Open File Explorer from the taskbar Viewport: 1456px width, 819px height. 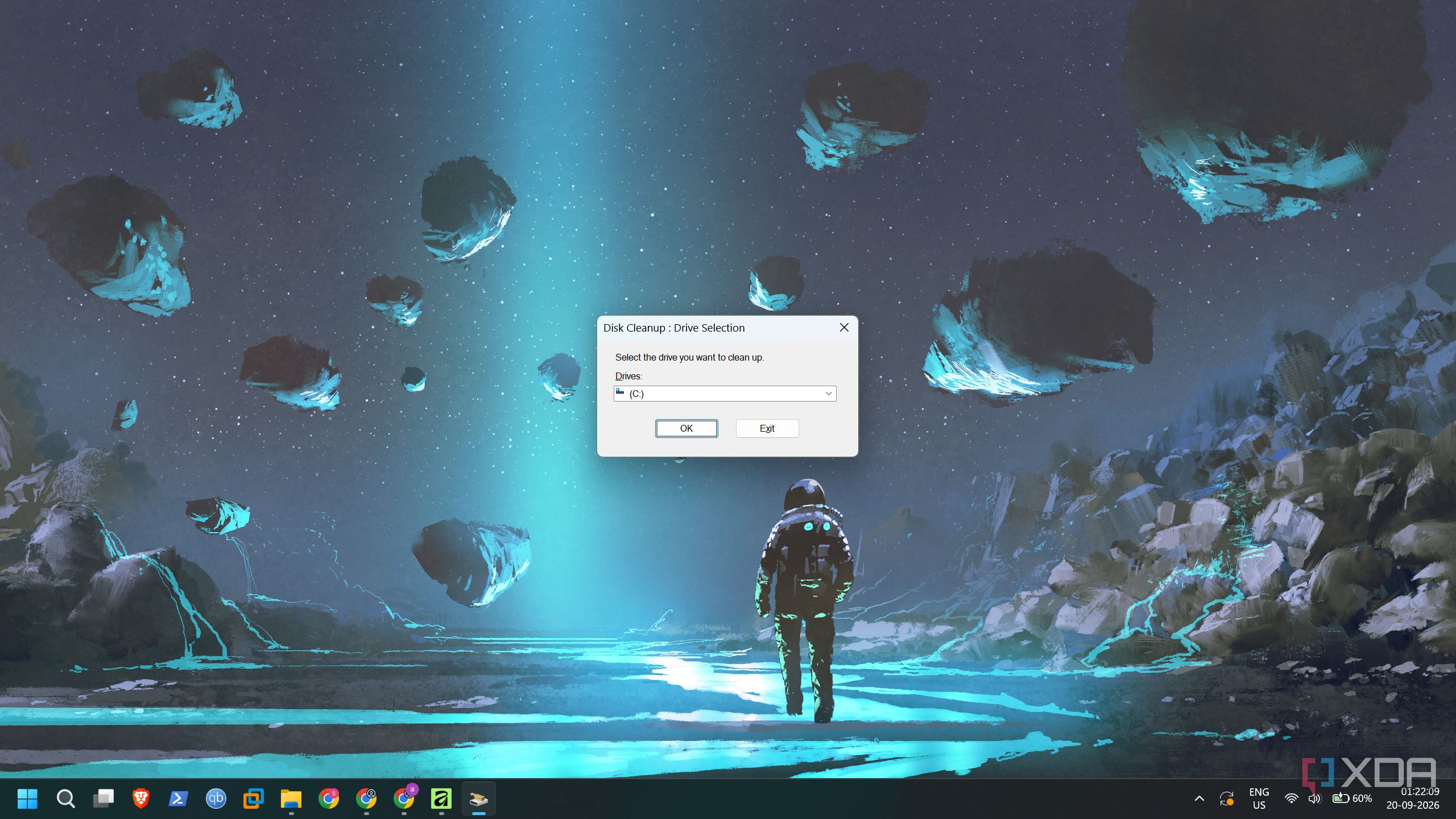click(x=291, y=799)
